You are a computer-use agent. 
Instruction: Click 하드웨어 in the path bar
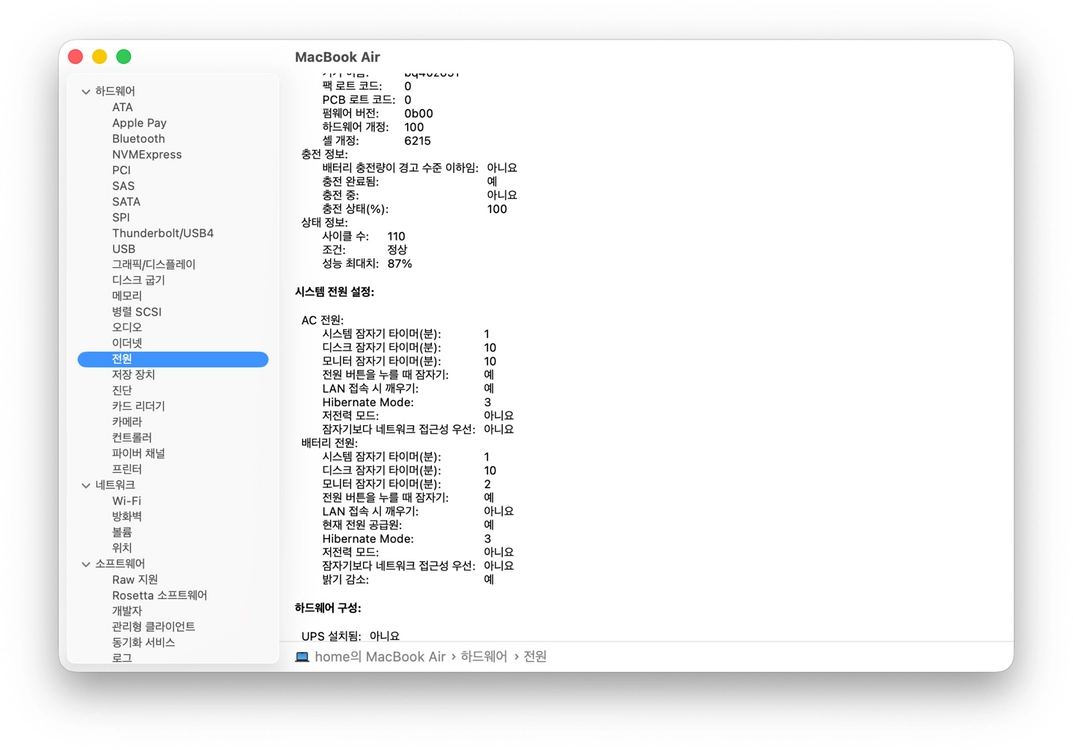[x=484, y=658]
